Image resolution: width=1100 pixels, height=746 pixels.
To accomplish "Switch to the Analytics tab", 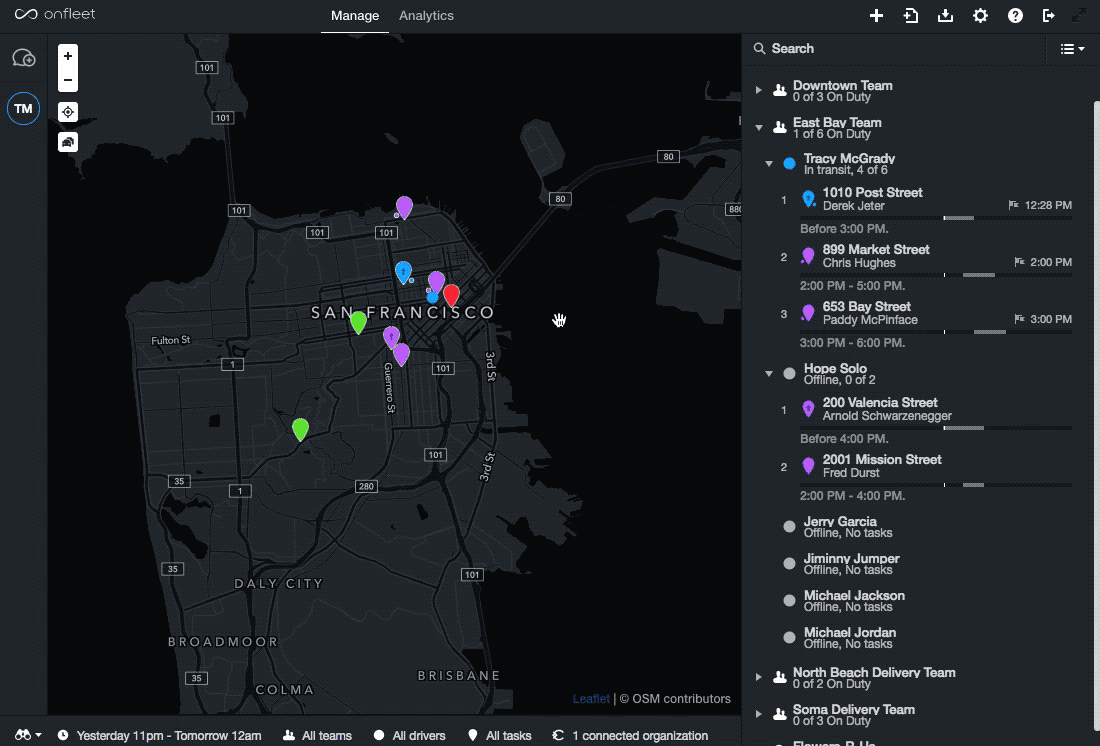I will (427, 15).
